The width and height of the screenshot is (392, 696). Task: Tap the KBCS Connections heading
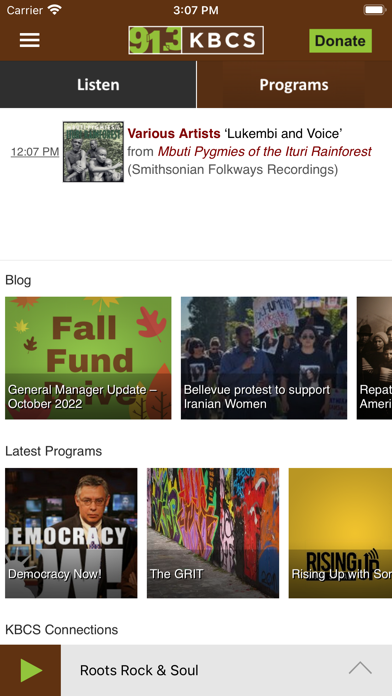click(x=61, y=629)
